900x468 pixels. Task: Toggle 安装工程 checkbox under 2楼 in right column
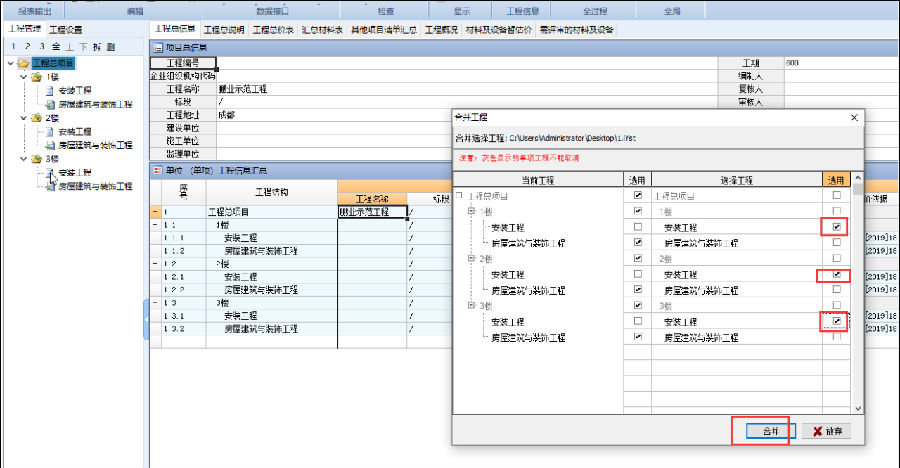click(836, 274)
